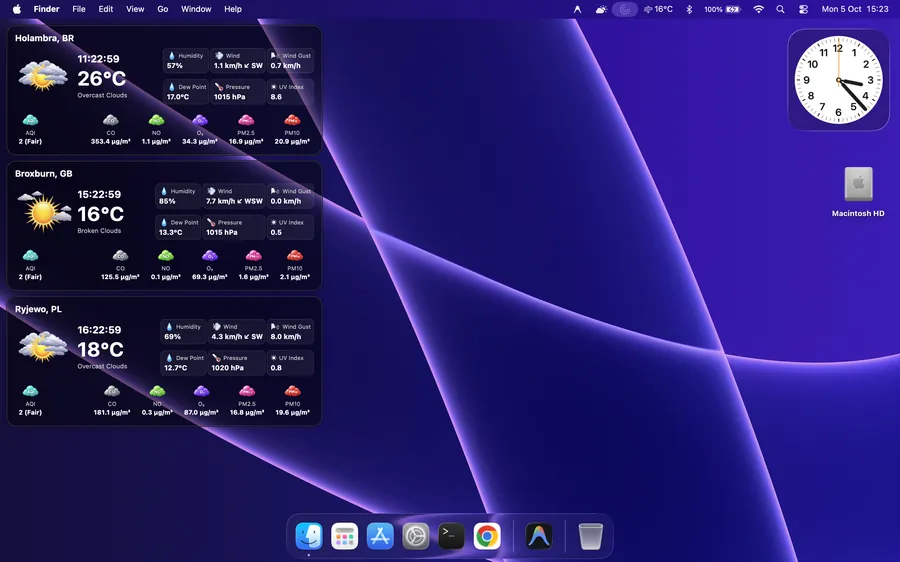Click the Ryjewo, PL location title
Viewport: 900px width, 562px height.
coord(38,309)
